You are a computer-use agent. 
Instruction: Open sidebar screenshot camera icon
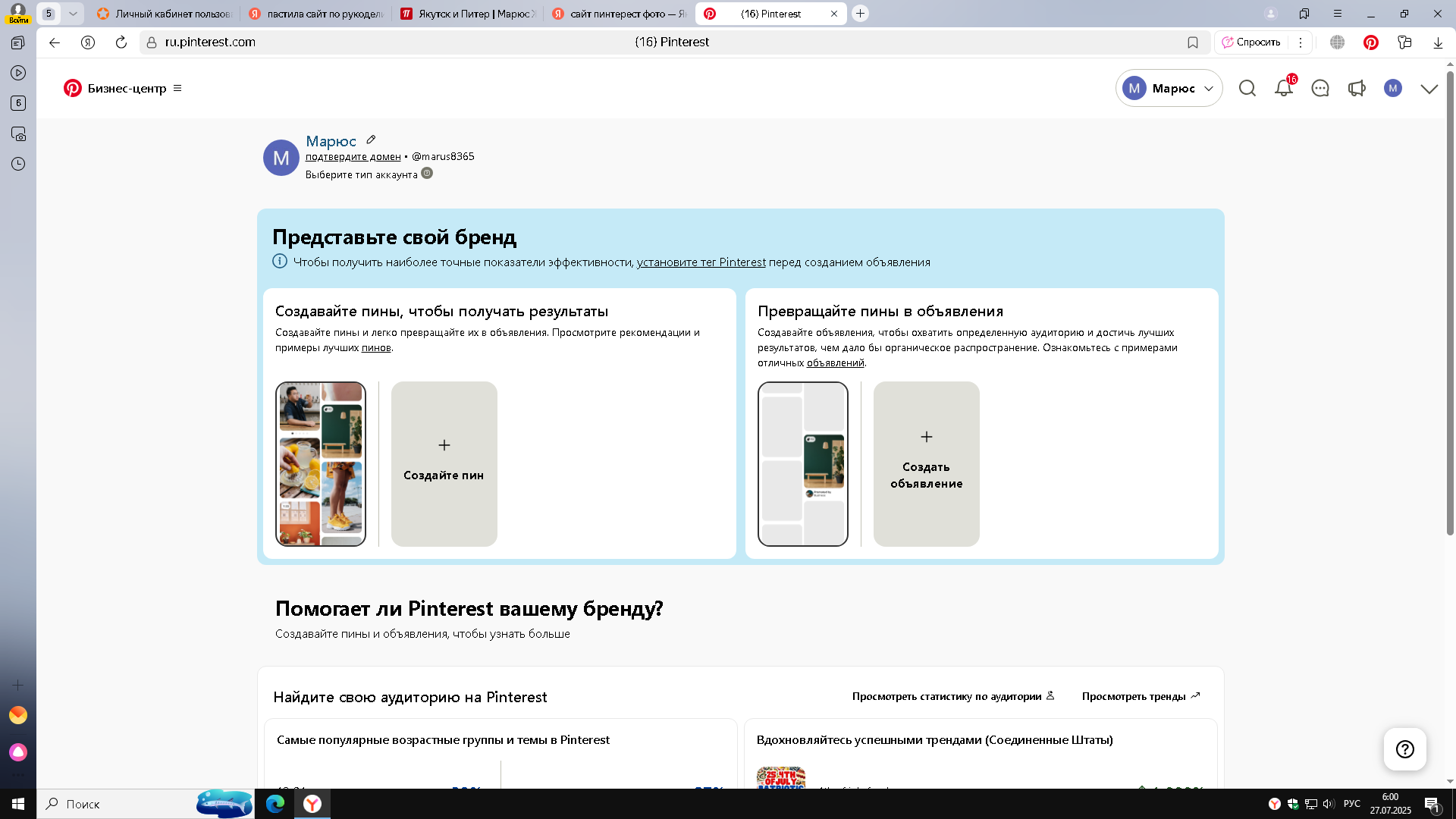[x=18, y=133]
